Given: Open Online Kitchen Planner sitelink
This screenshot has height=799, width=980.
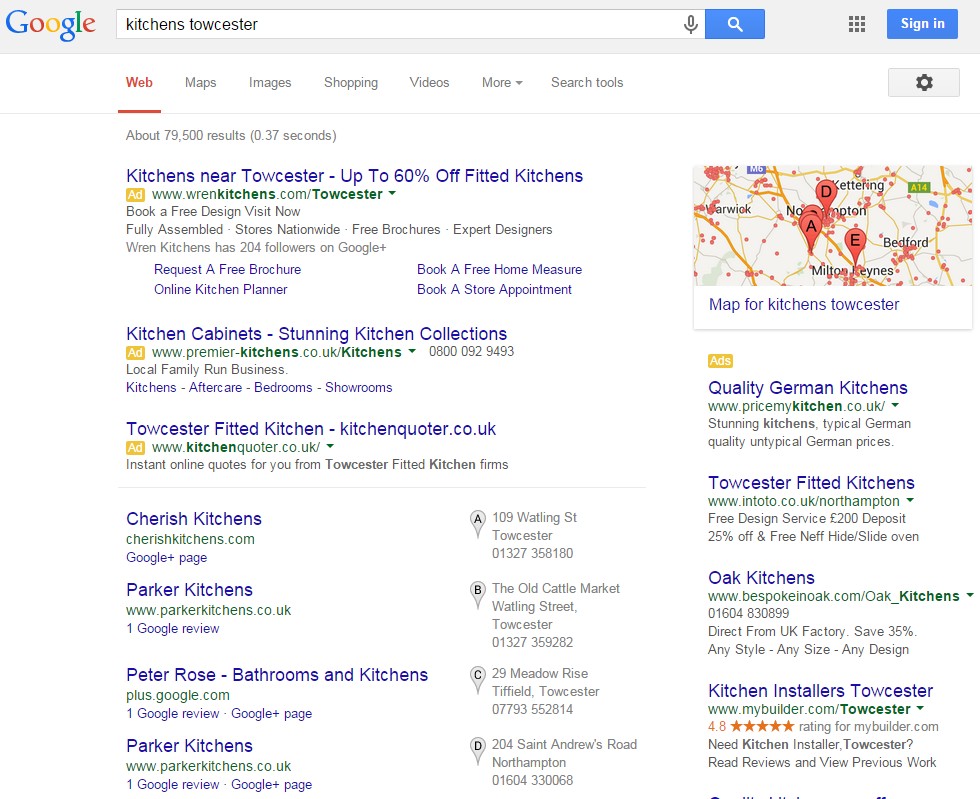Looking at the screenshot, I should [221, 289].
